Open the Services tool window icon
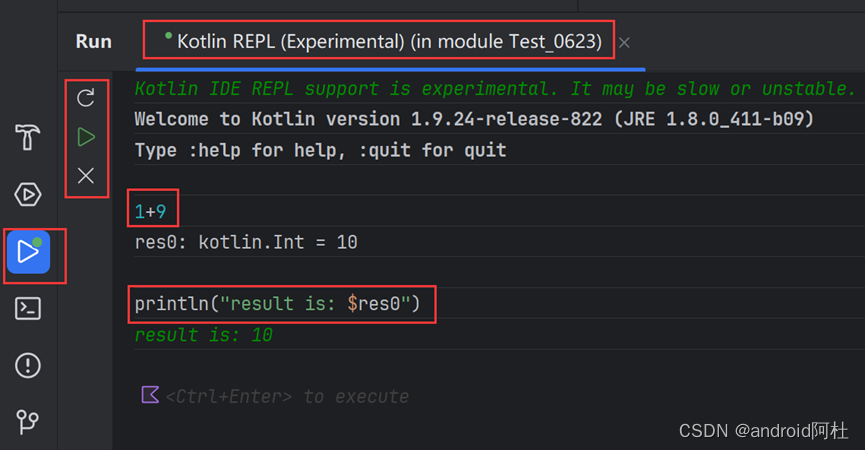 click(x=28, y=195)
